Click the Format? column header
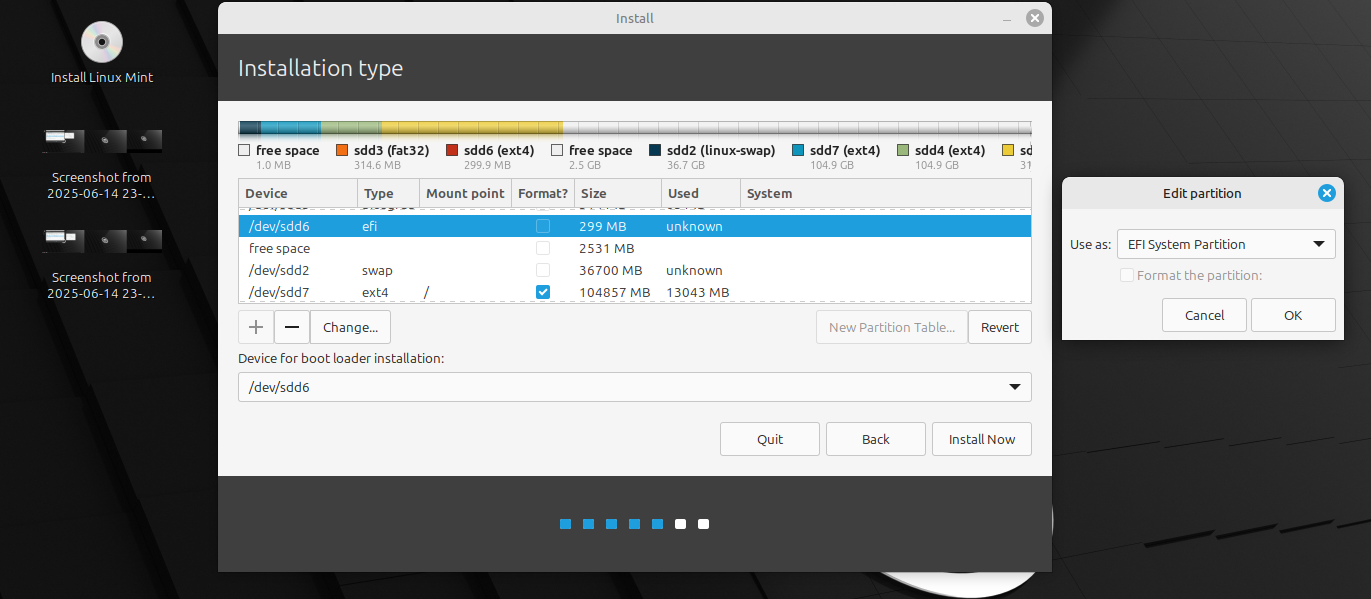The height and width of the screenshot is (599, 1371). coord(542,193)
